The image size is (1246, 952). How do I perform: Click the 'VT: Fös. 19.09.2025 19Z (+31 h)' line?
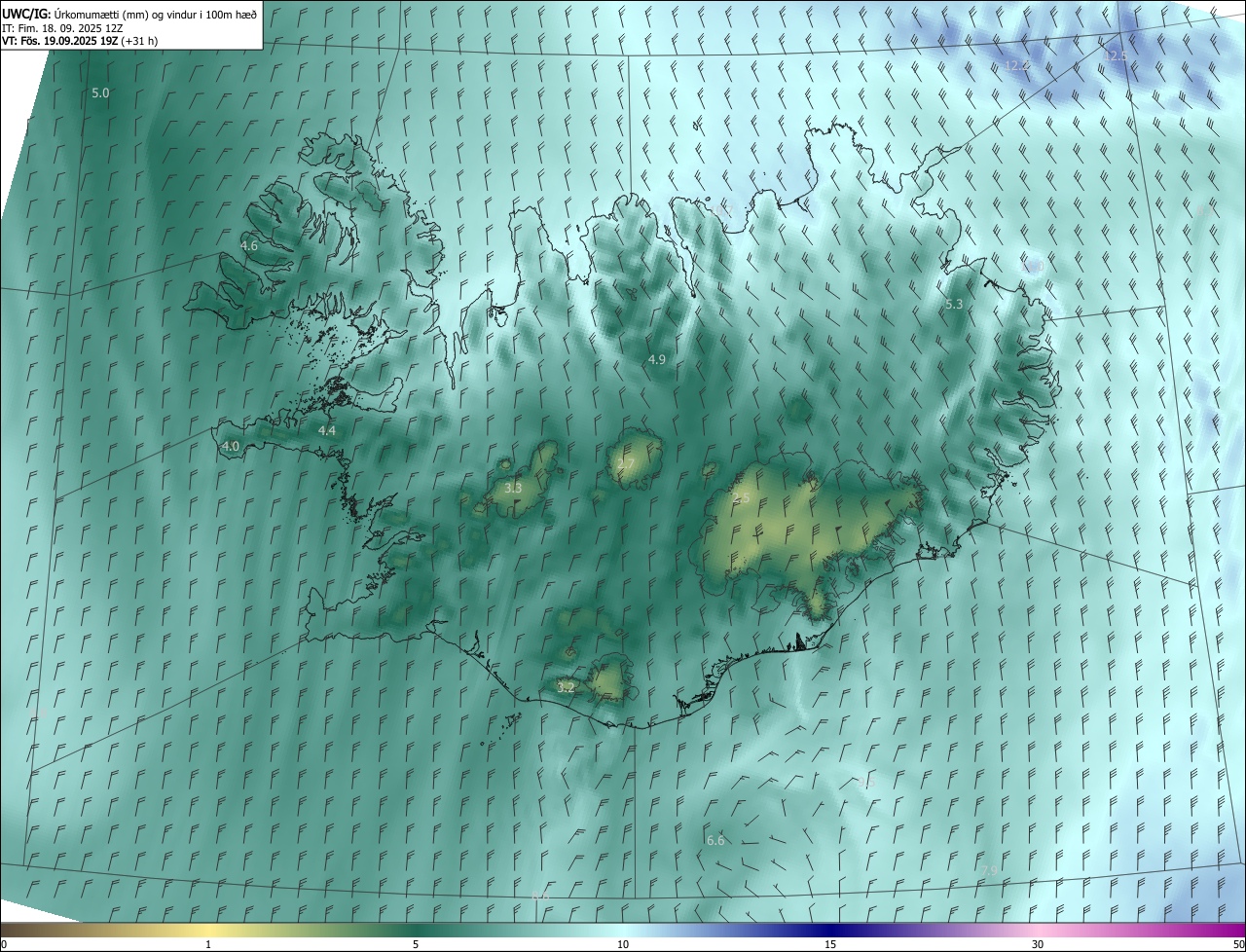(80, 41)
